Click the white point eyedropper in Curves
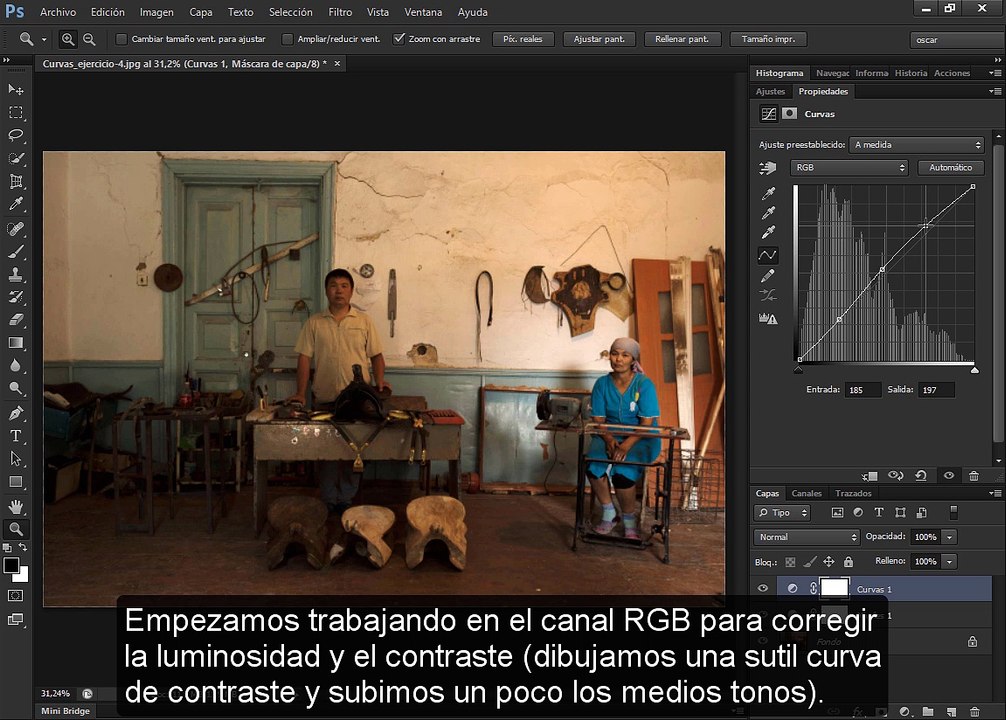 point(768,232)
